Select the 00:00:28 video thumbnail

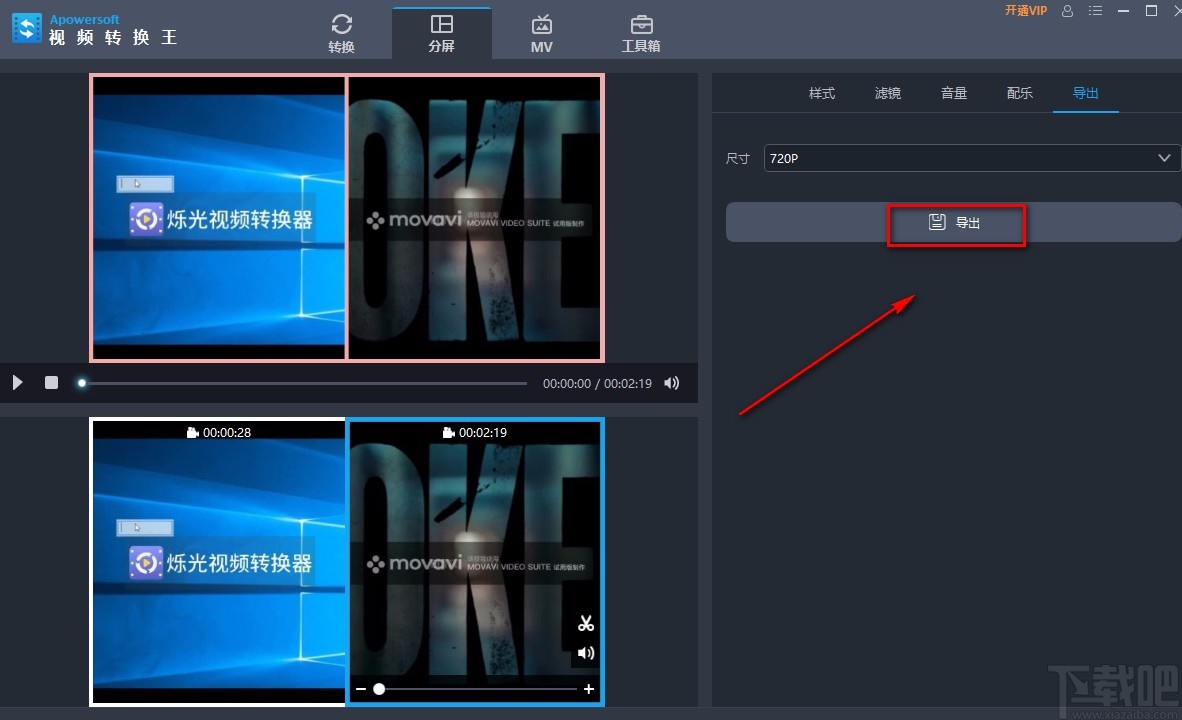(217, 561)
